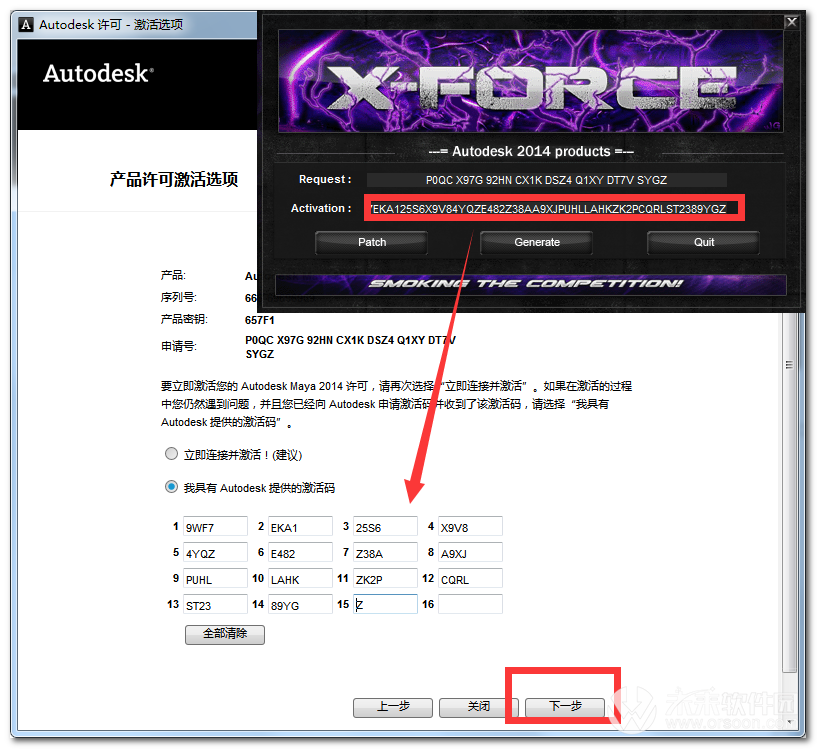Click the instruction paragraph starting 要立即激活您的
The image size is (817, 749).
click(396, 404)
